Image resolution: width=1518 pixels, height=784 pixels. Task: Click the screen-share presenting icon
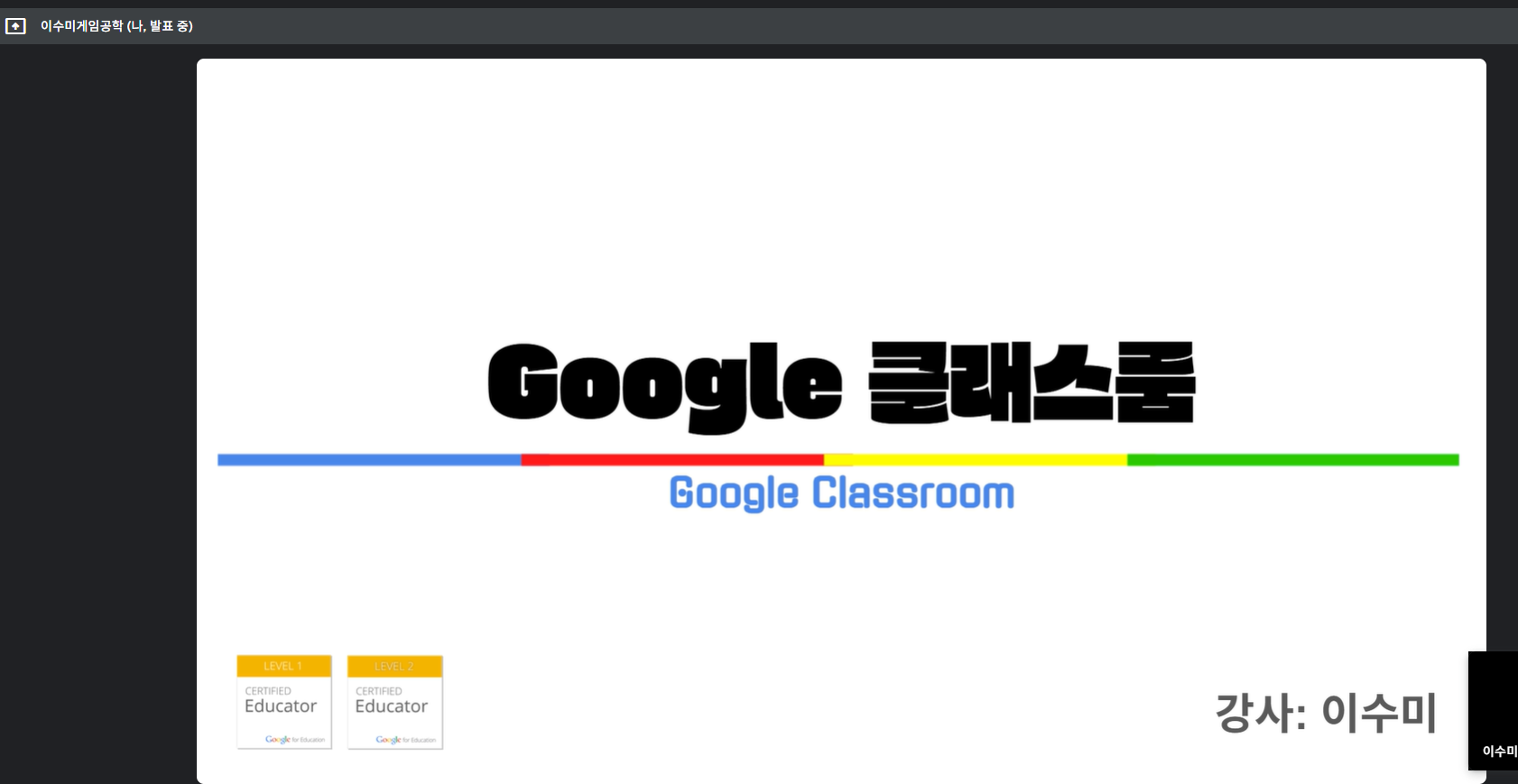[15, 26]
